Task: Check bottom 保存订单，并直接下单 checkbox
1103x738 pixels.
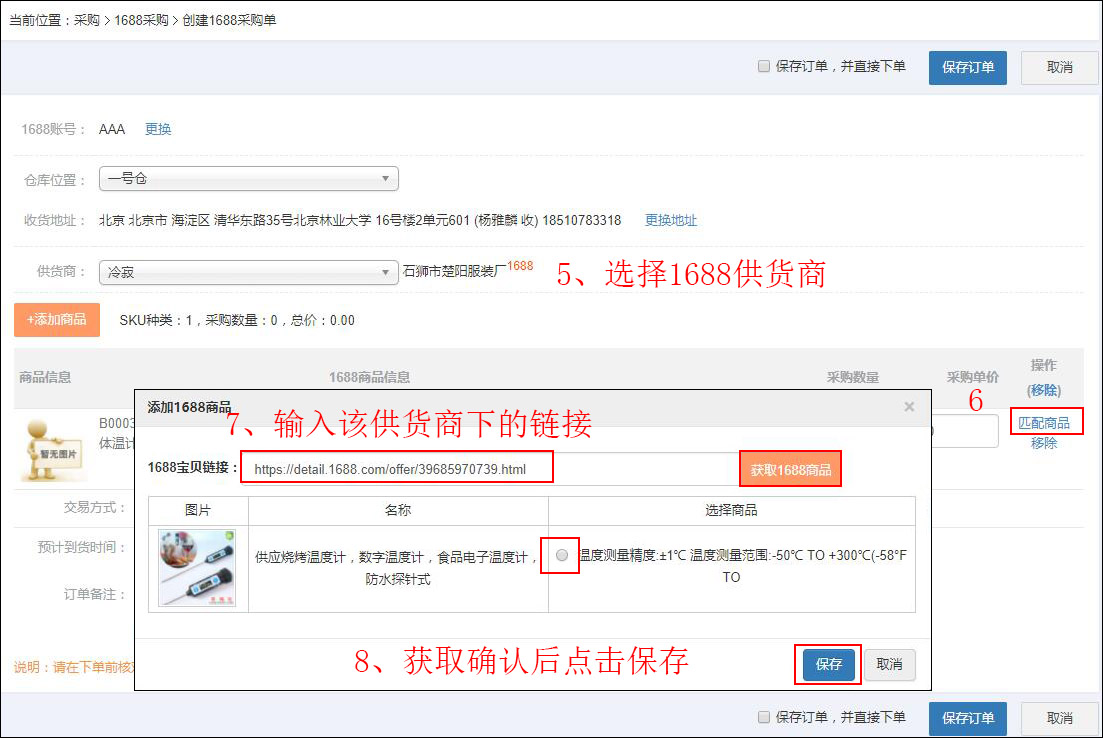Action: pos(764,717)
